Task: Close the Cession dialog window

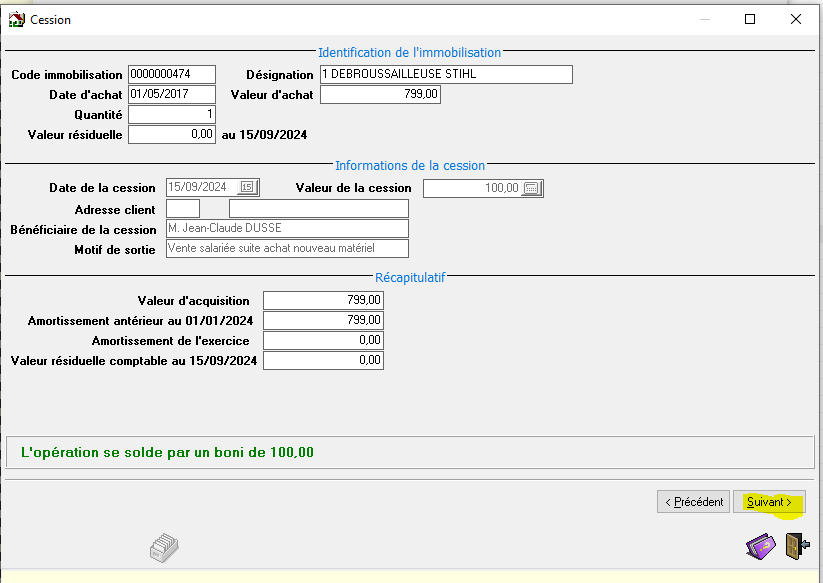Action: [x=796, y=19]
